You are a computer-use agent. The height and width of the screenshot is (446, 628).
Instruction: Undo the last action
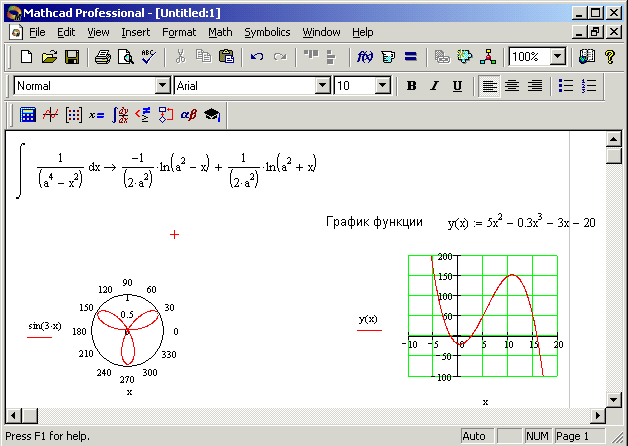257,57
